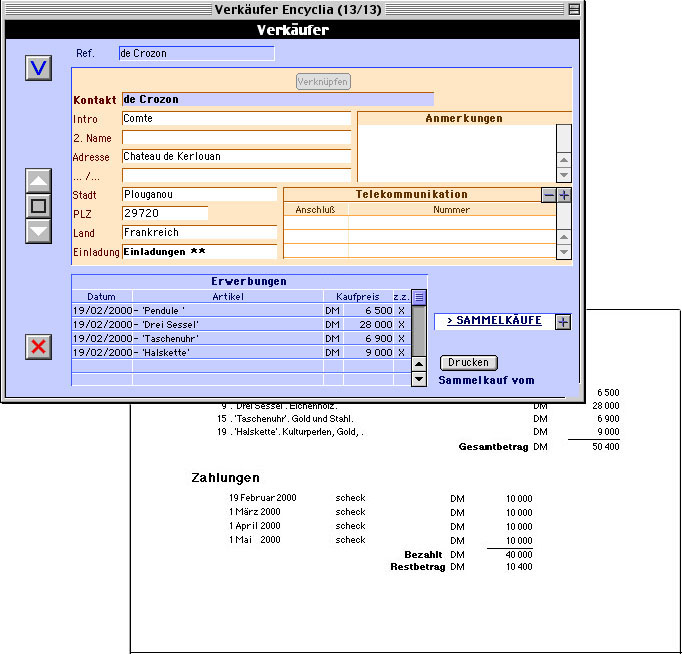Click the Datum column header
The width and height of the screenshot is (682, 654).
click(101, 297)
